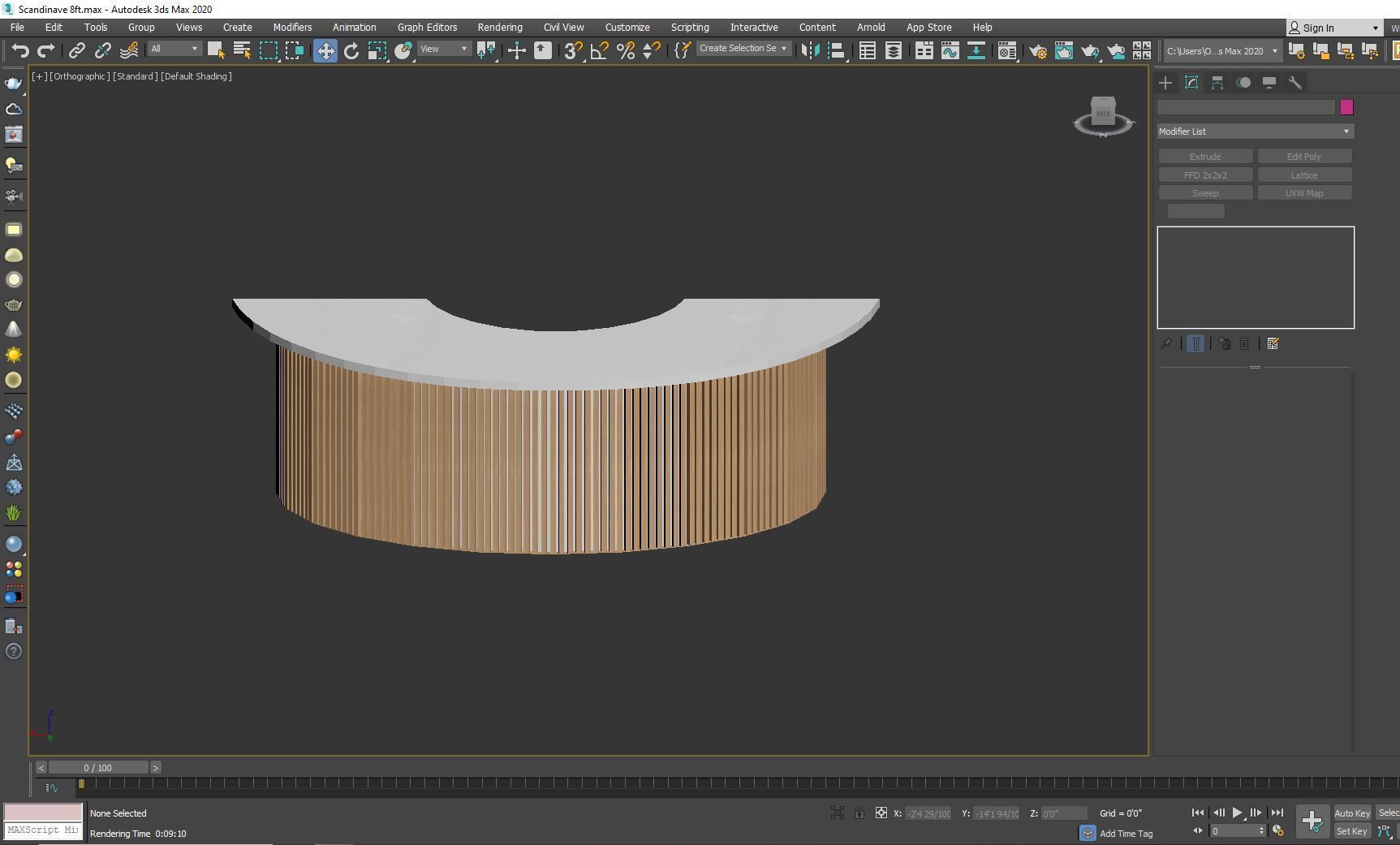Open the Default Shading viewport menu
Screen dimensions: 1400x845
tap(196, 76)
